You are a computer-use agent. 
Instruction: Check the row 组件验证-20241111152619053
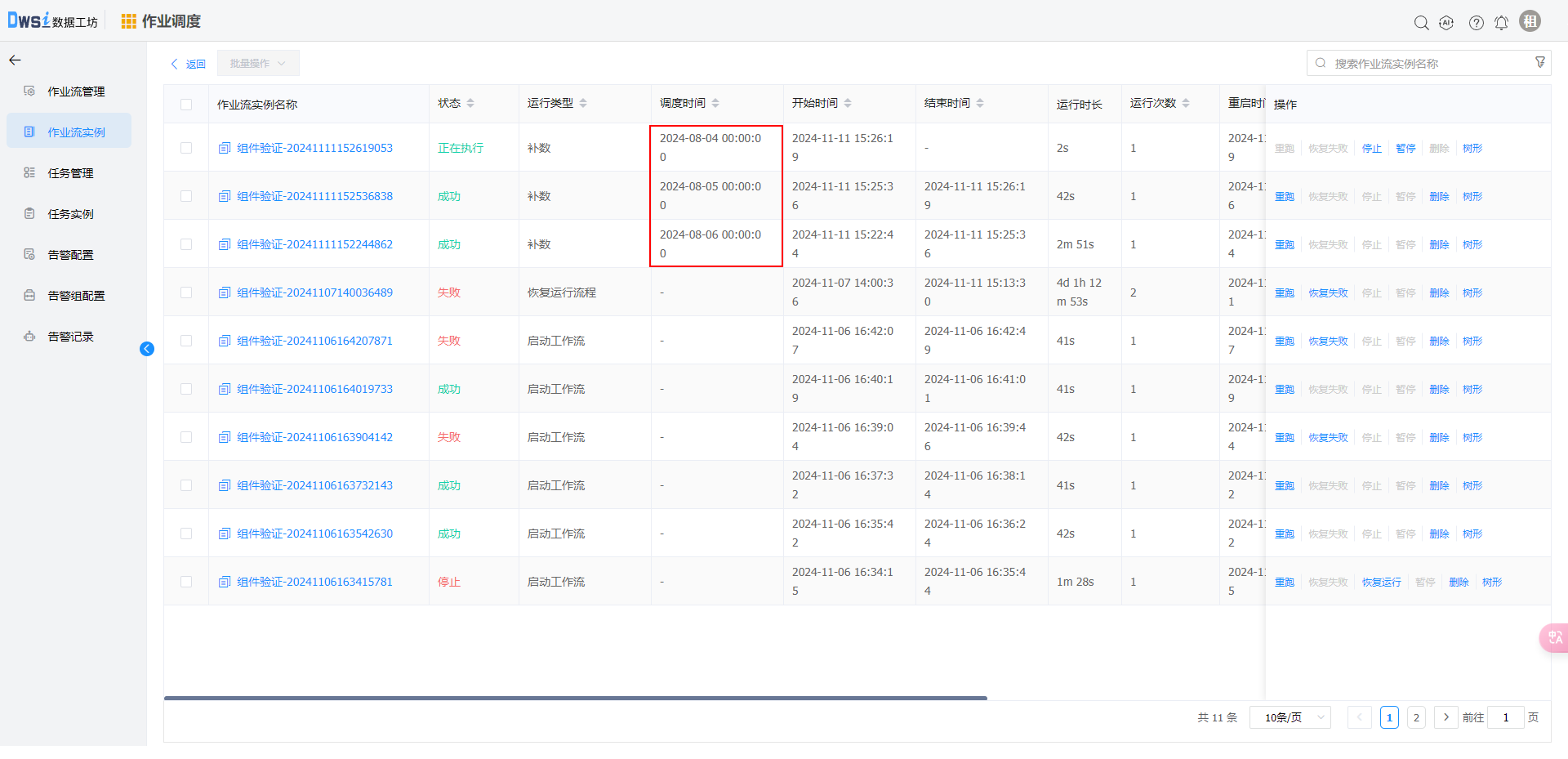coord(186,148)
